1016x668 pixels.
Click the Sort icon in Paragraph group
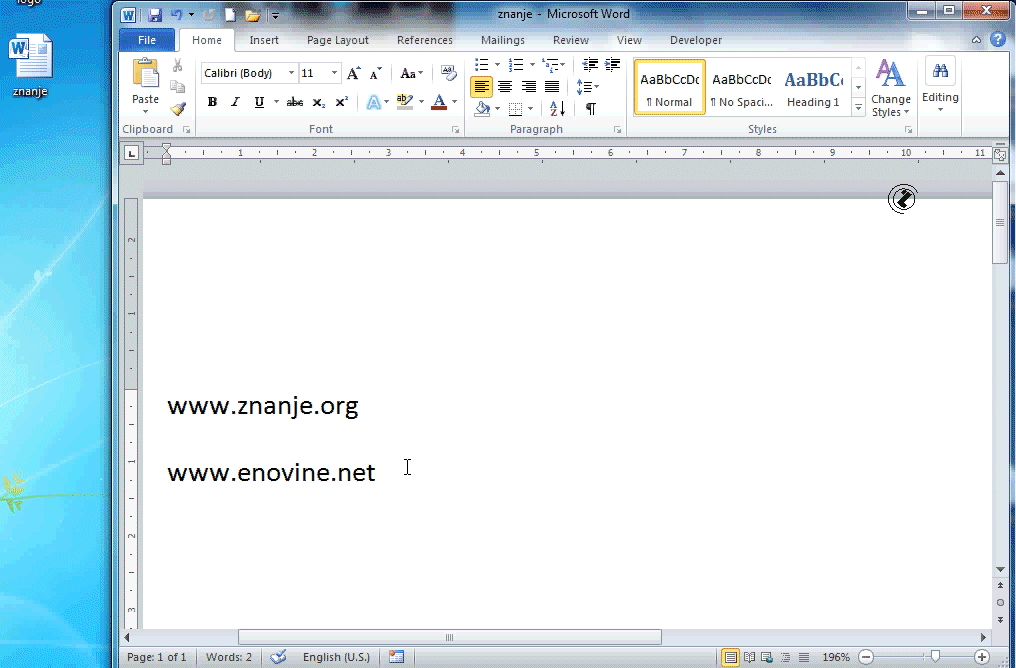click(557, 108)
